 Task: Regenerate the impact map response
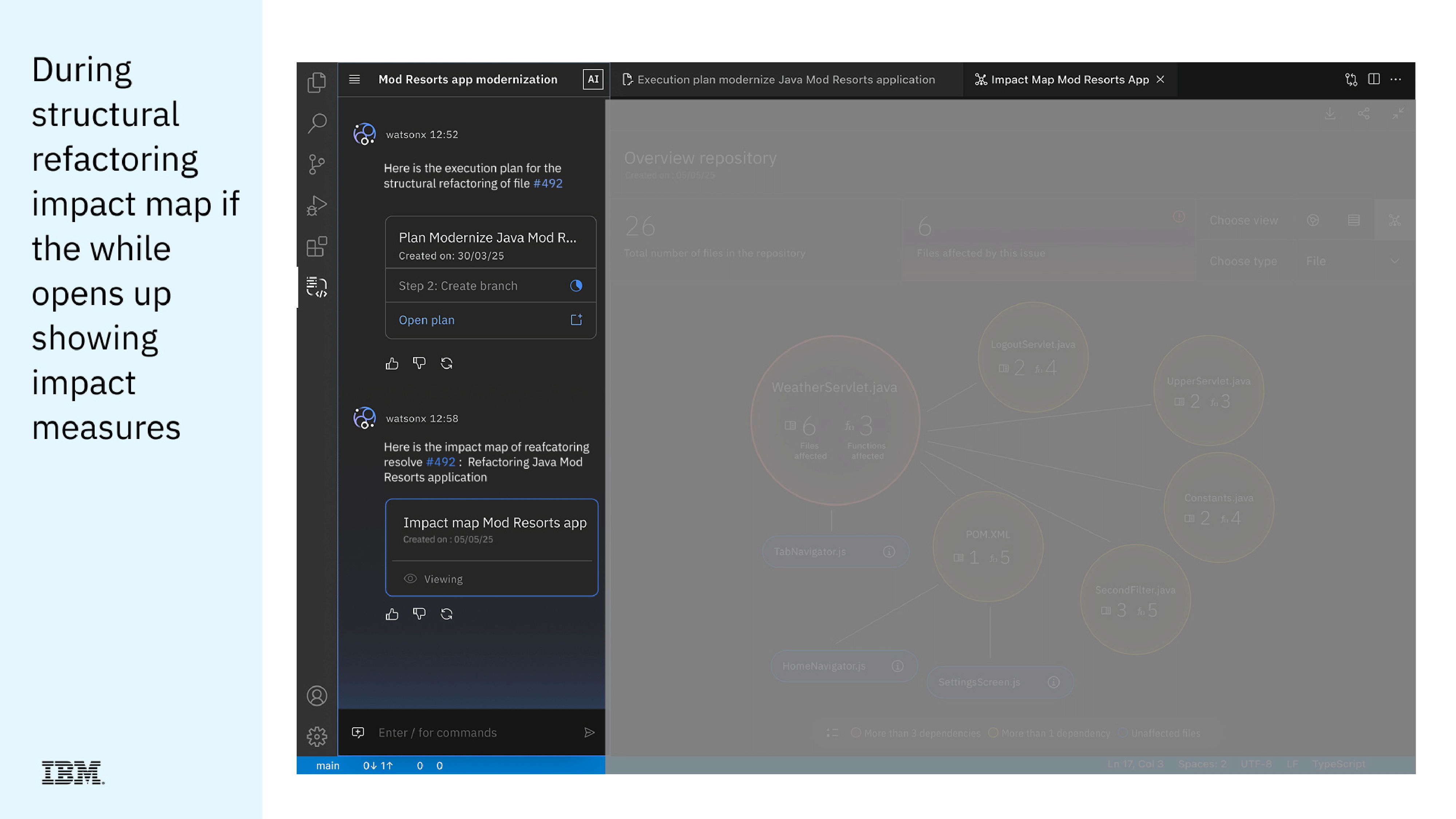[447, 614]
